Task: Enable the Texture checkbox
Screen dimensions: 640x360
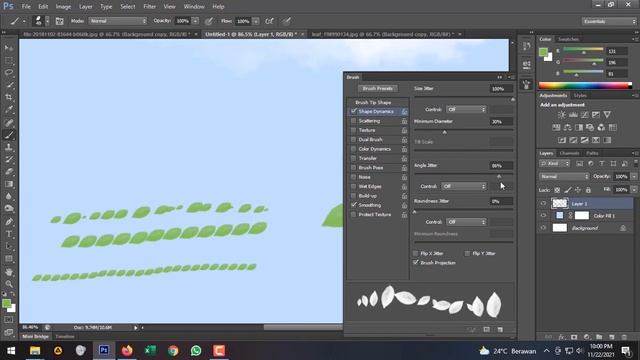Action: [353, 130]
